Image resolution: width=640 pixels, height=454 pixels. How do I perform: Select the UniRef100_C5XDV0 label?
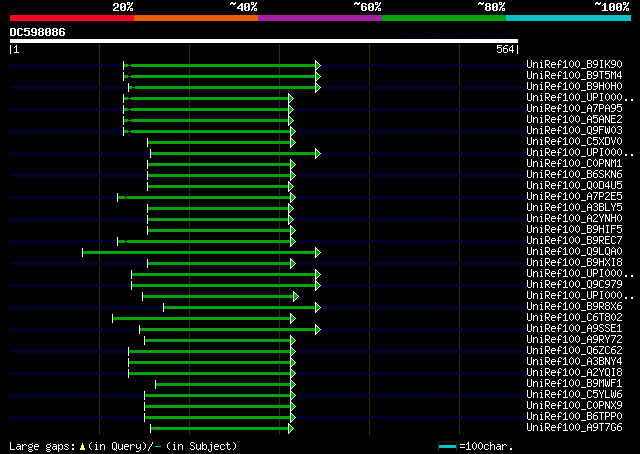[x=574, y=142]
